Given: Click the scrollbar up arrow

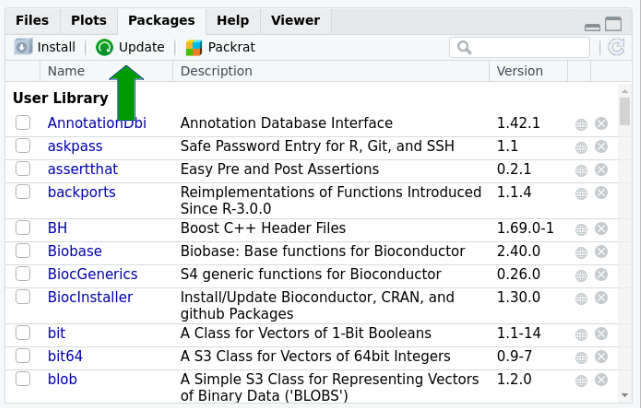Looking at the screenshot, I should pos(624,91).
